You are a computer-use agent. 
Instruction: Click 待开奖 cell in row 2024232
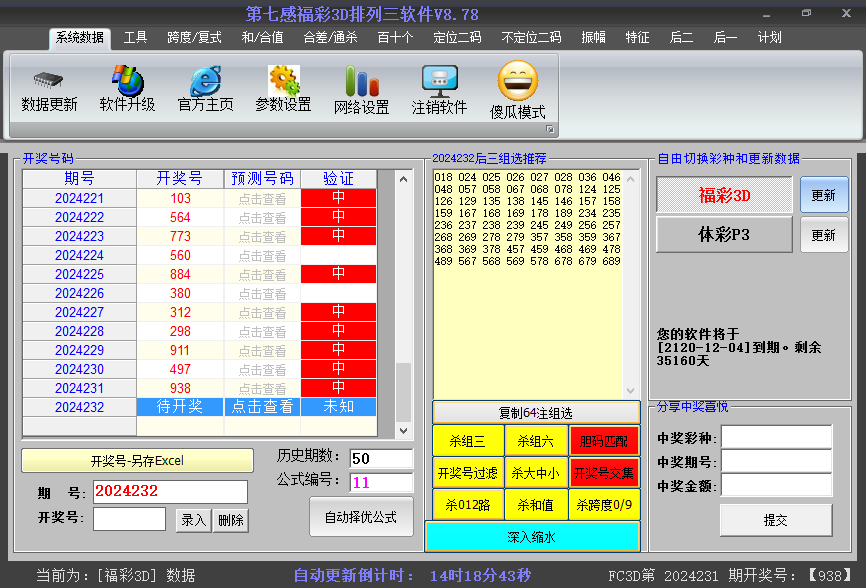pyautogui.click(x=180, y=407)
